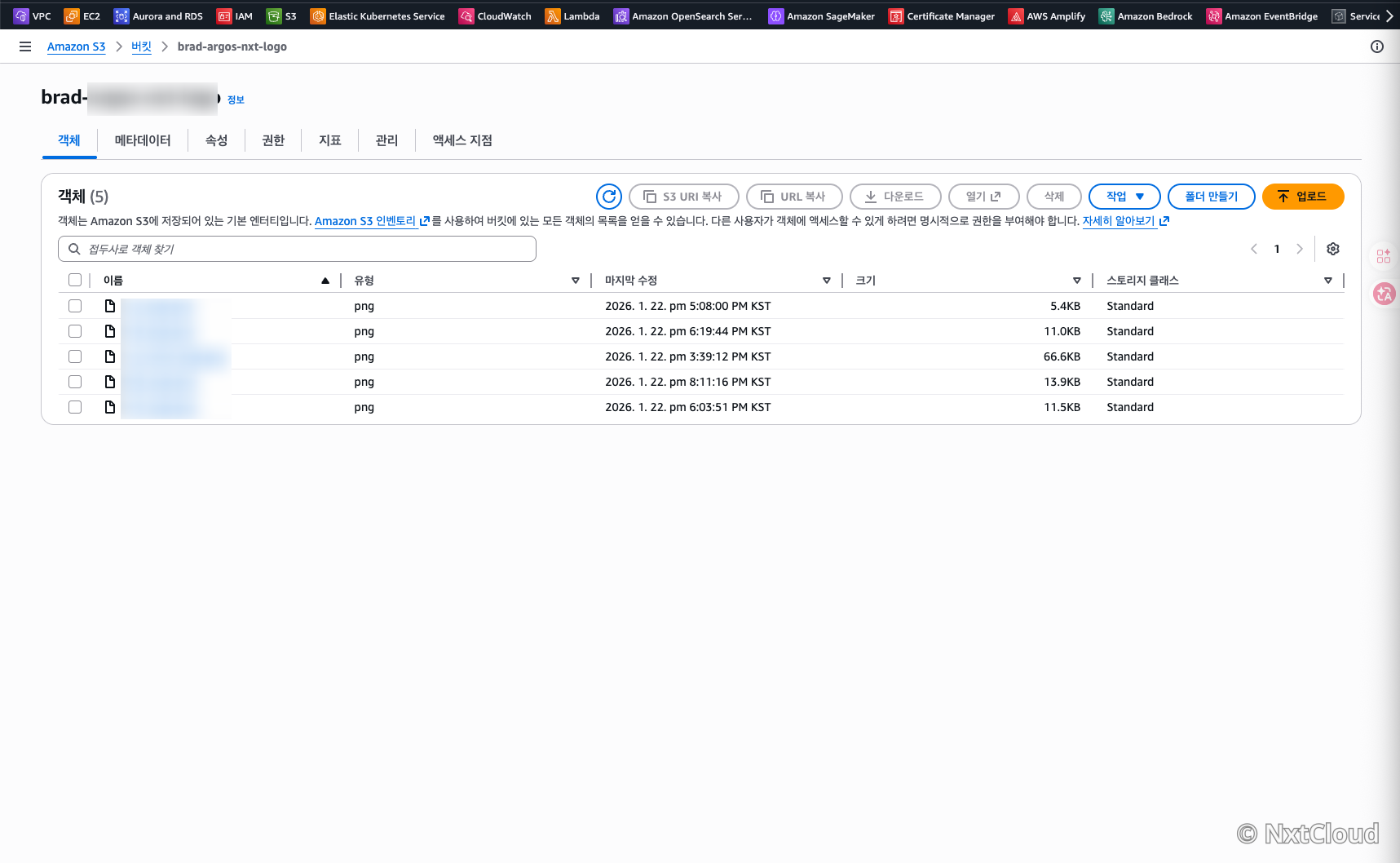Show more service shortcuts with the right arrow
Image resolution: width=1400 pixels, height=863 pixels.
[1390, 15]
